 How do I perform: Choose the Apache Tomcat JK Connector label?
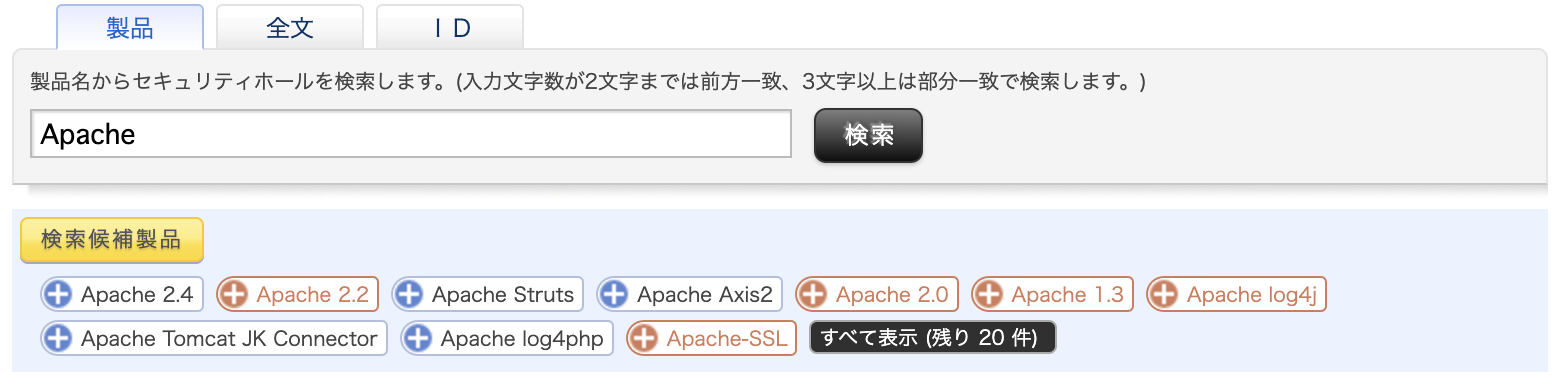(229, 338)
